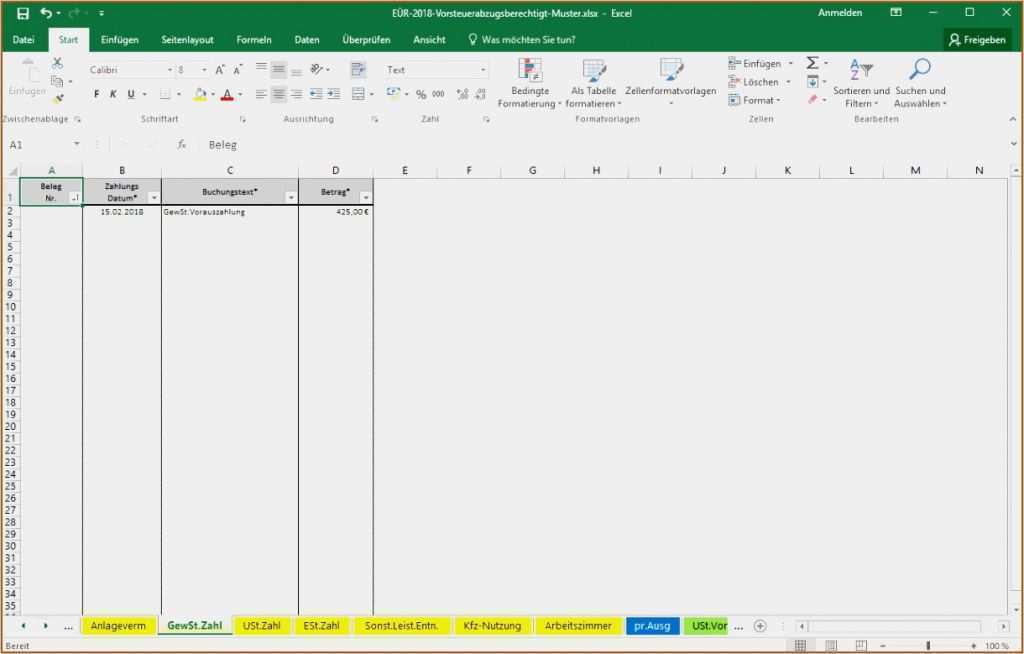Switch to the Formeln ribbon tab
The image size is (1024, 654).
[254, 40]
